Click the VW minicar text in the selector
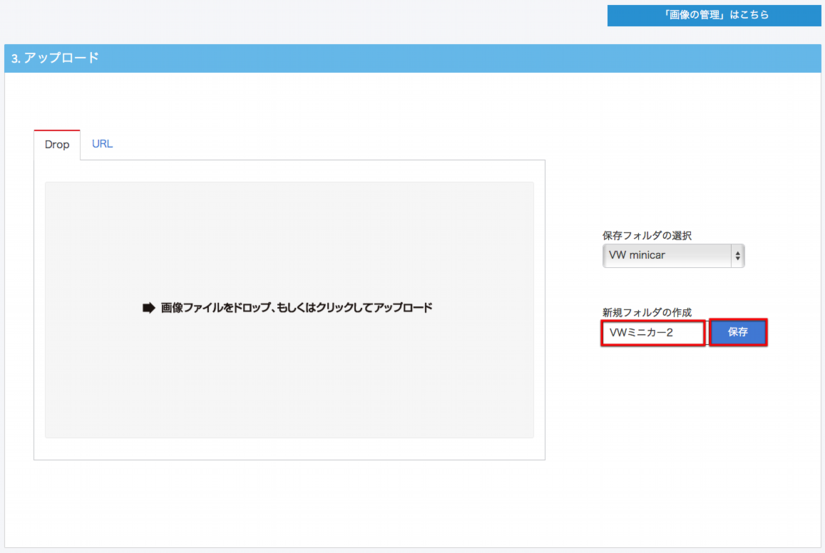This screenshot has width=825, height=553. coord(637,256)
